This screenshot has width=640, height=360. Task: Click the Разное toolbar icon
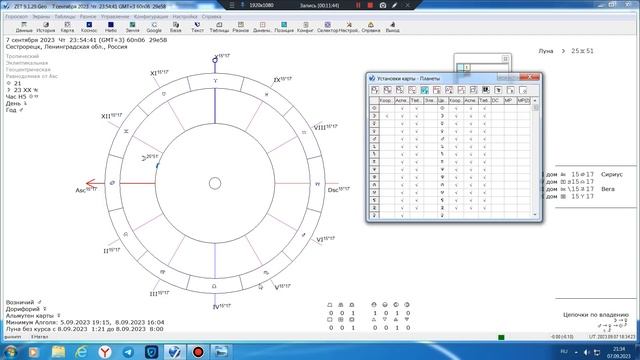[240, 27]
